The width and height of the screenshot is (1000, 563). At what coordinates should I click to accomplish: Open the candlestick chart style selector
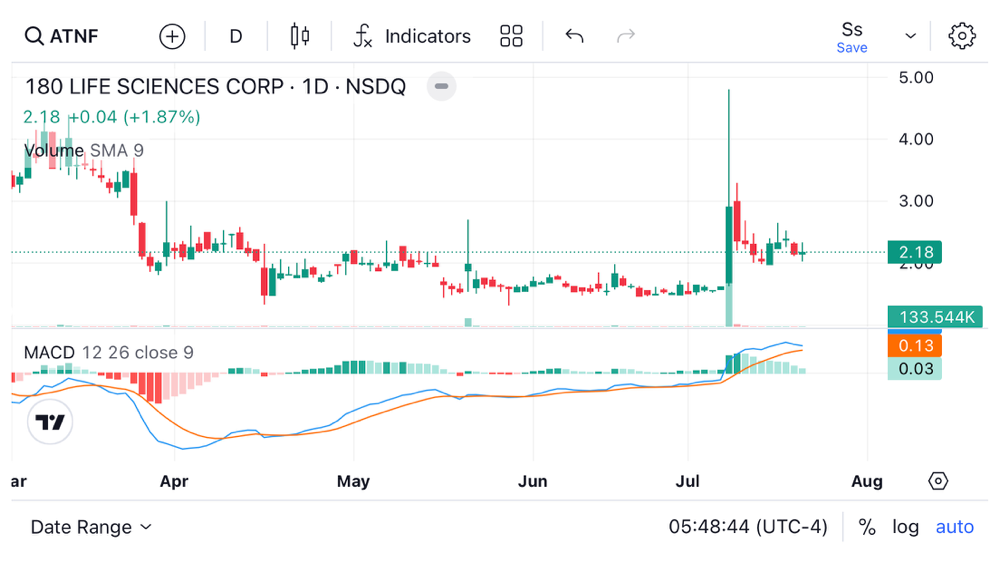point(300,36)
